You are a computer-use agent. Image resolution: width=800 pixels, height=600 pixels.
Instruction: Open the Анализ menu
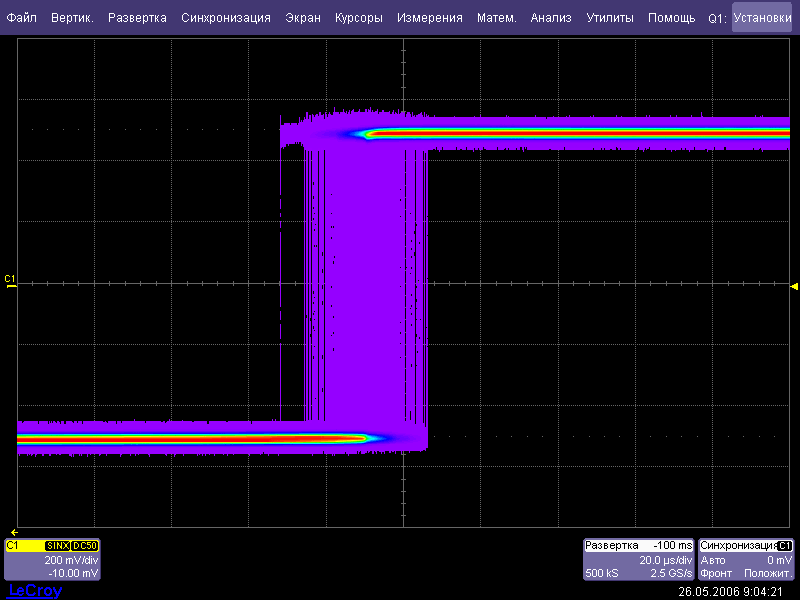pos(551,18)
